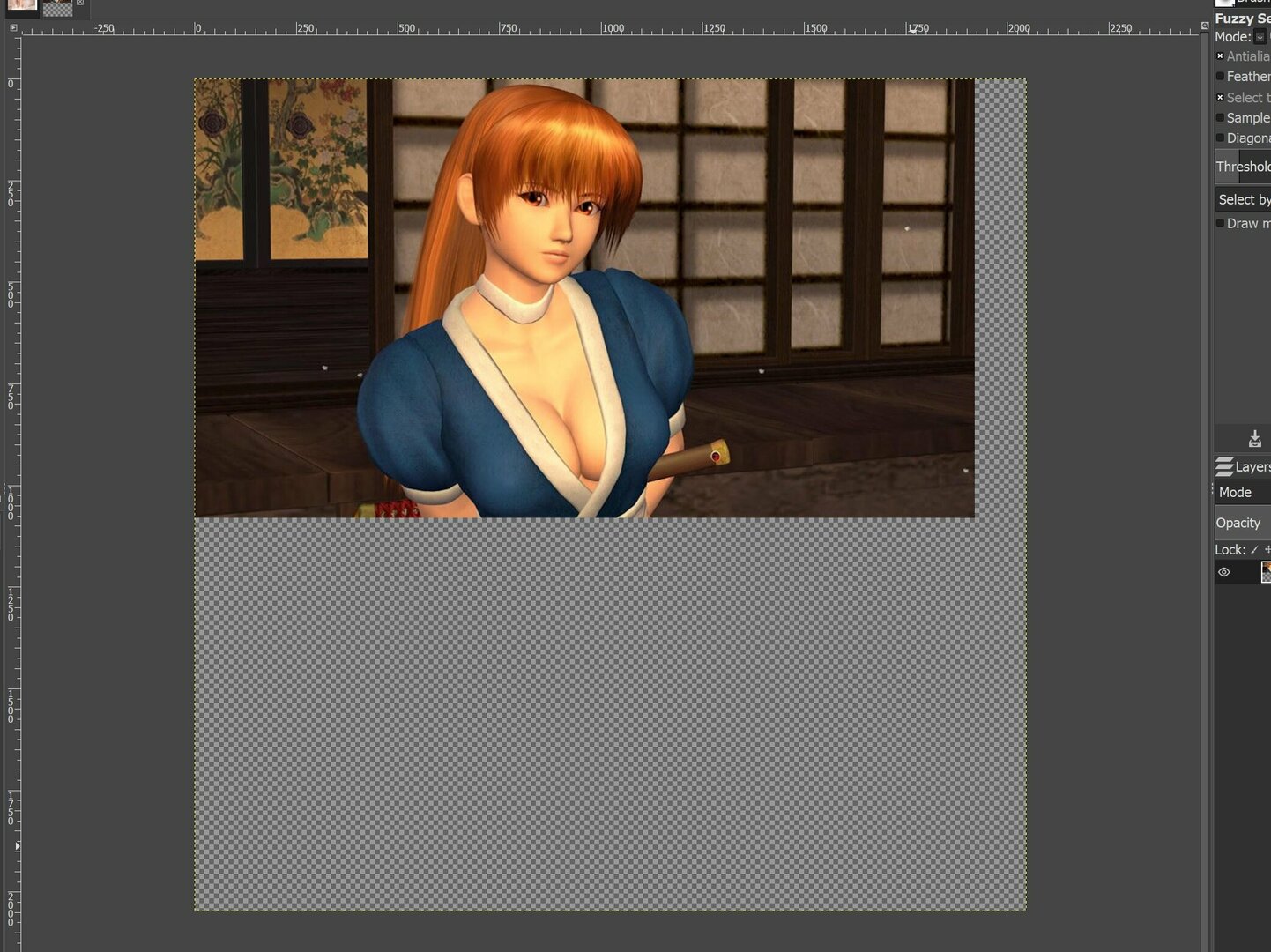Open the layer Mode dropdown

pos(1243,493)
